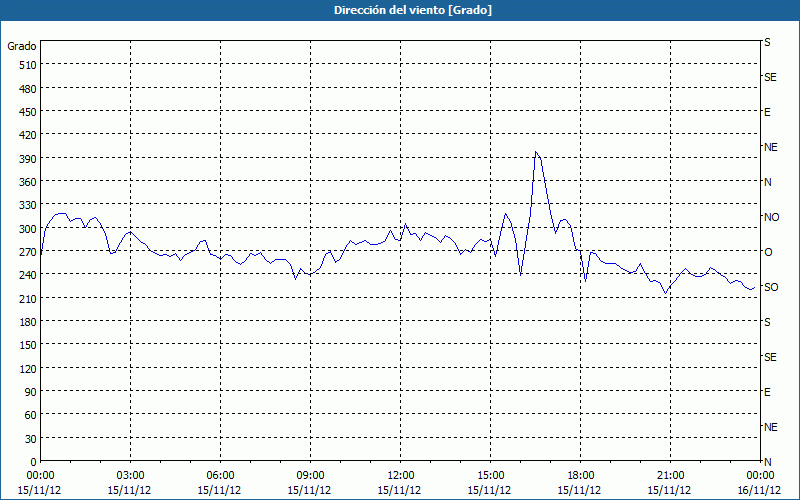Viewport: 800px width, 500px height.
Task: Select the 0 degree axis label
Action: click(x=34, y=462)
